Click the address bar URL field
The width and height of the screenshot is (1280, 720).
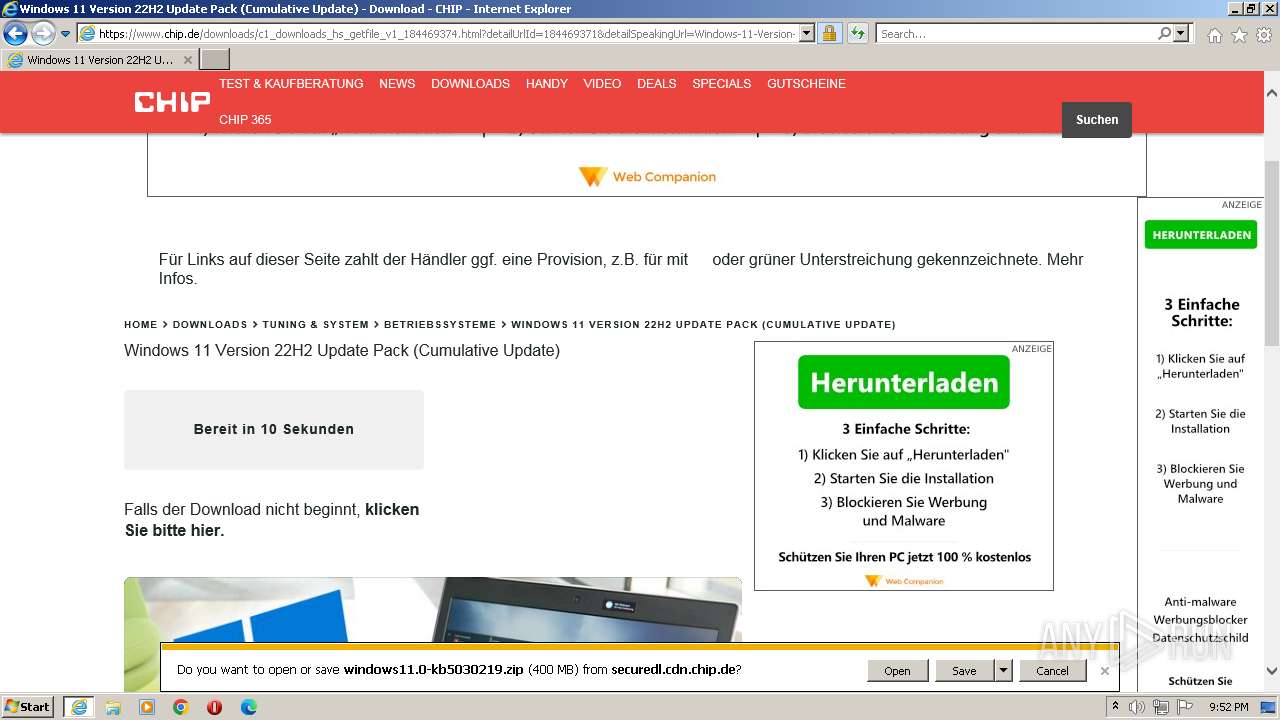[x=447, y=33]
